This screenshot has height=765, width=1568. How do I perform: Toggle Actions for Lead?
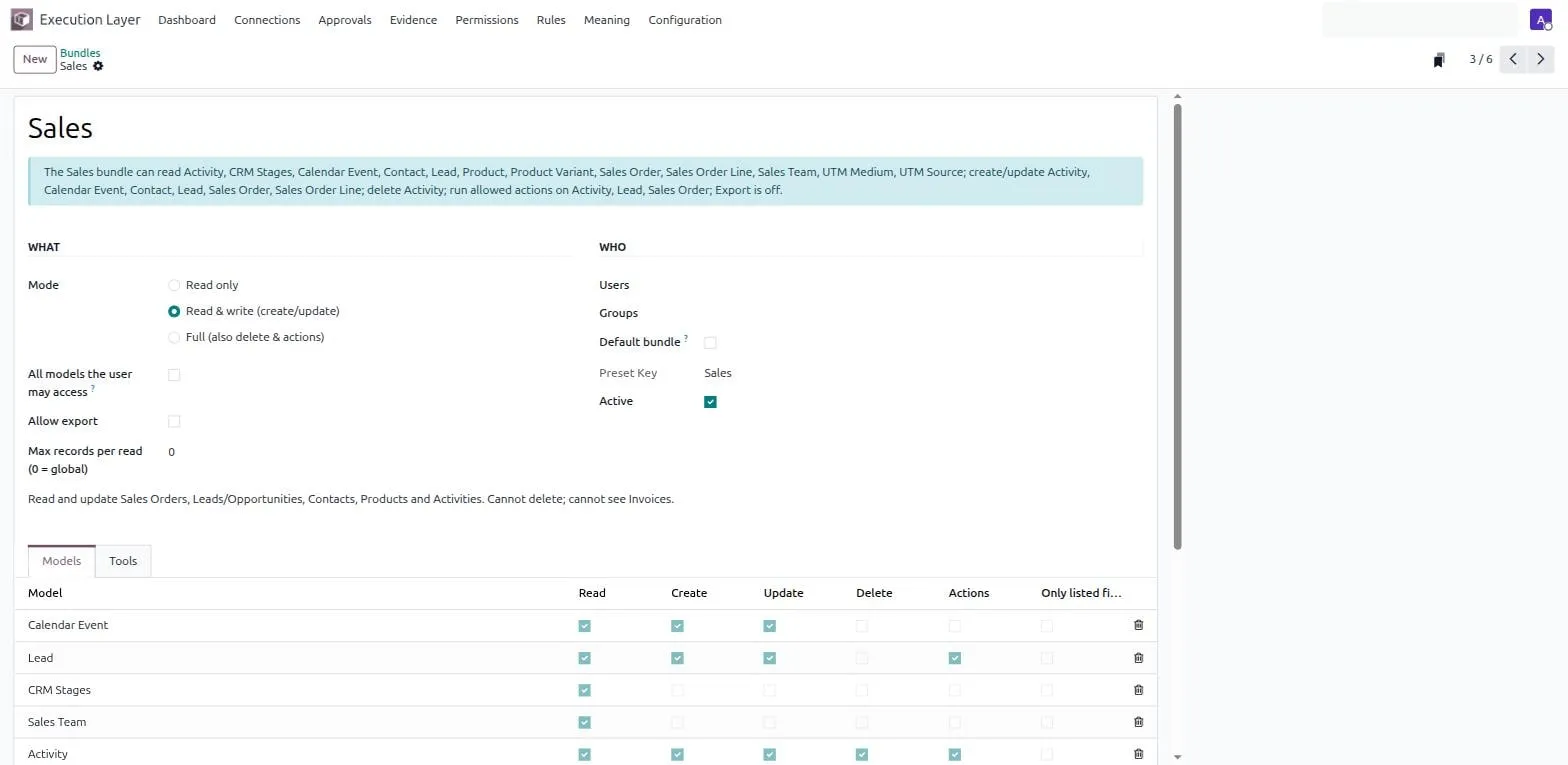pos(955,658)
